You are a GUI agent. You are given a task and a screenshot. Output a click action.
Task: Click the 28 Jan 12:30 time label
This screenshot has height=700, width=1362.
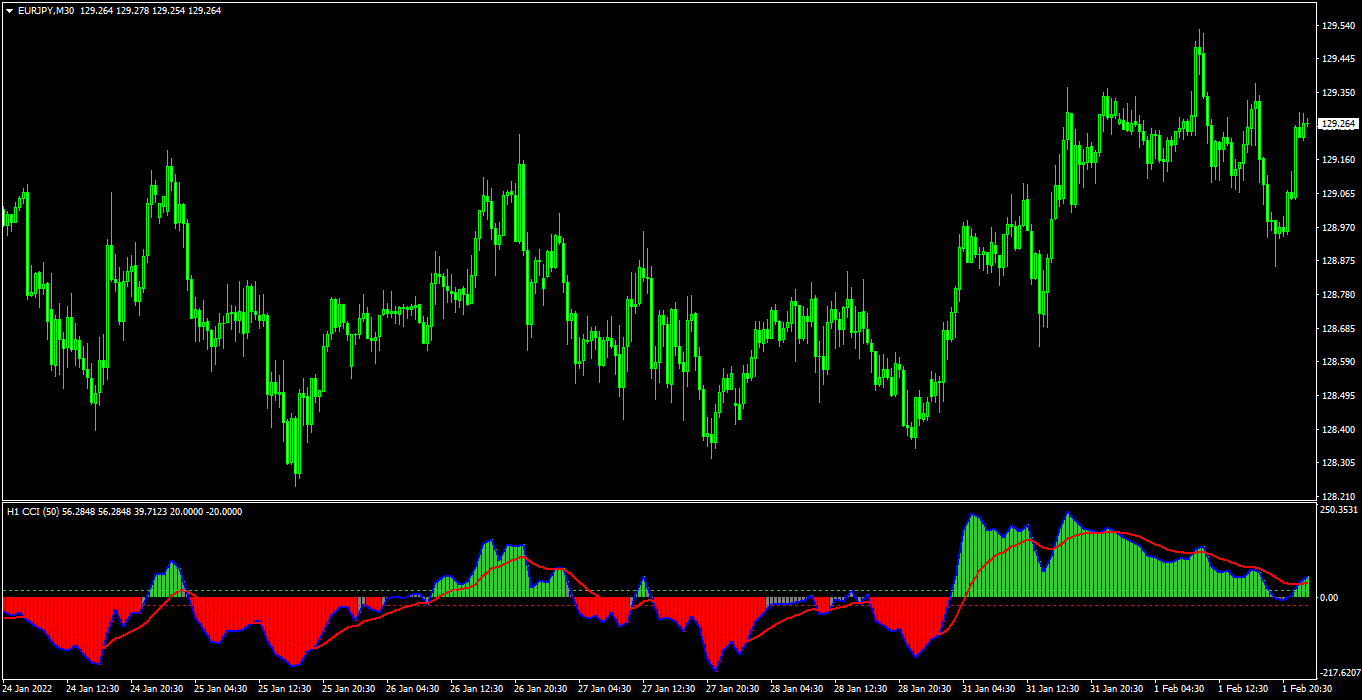coord(861,689)
